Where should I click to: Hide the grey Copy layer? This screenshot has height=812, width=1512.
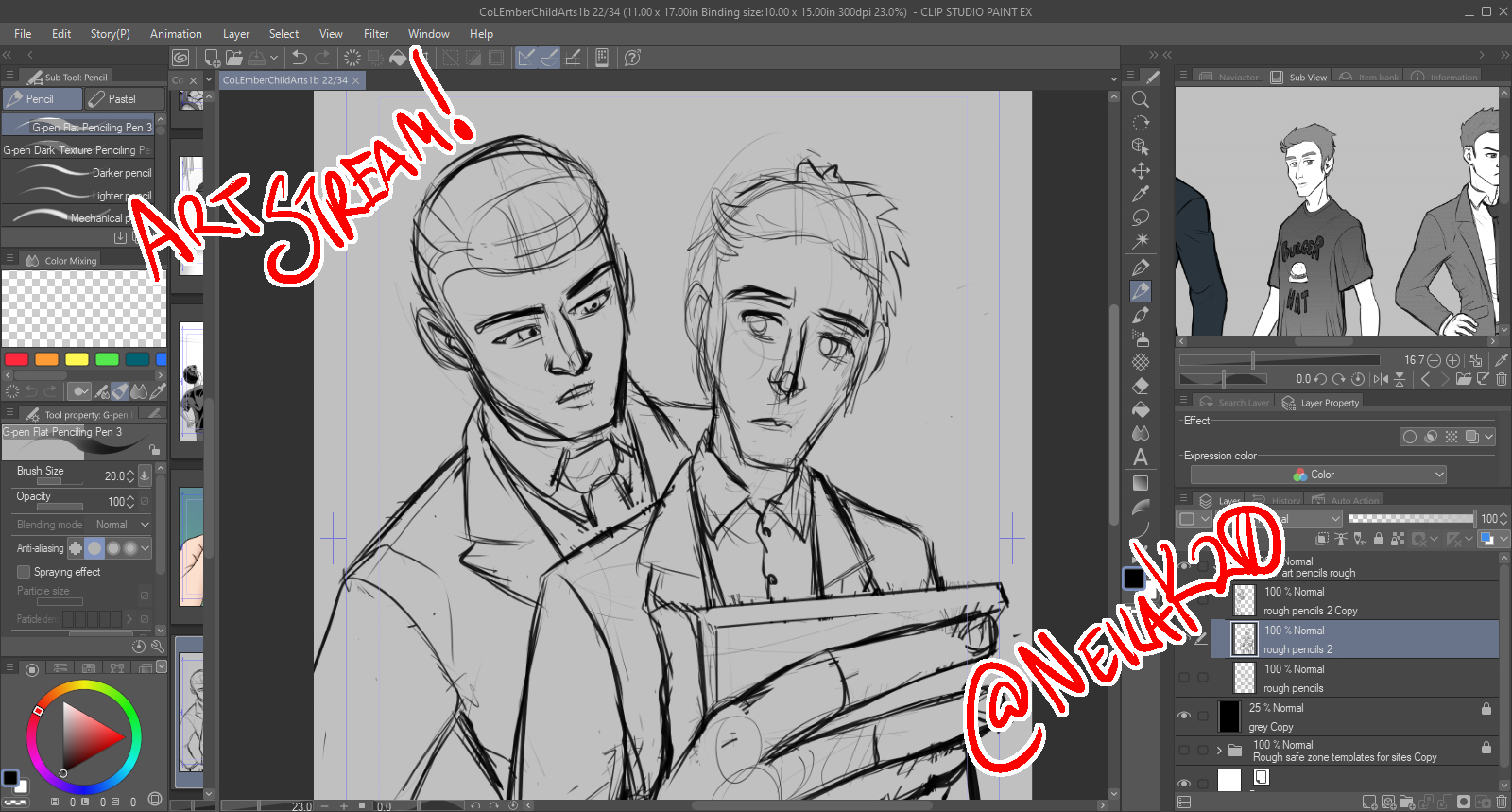tap(1184, 716)
